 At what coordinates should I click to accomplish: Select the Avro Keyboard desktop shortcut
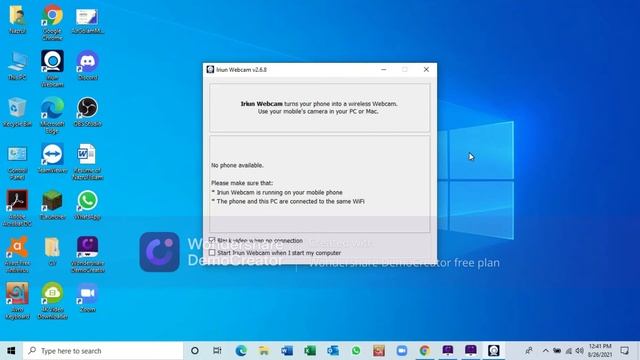pyautogui.click(x=17, y=301)
